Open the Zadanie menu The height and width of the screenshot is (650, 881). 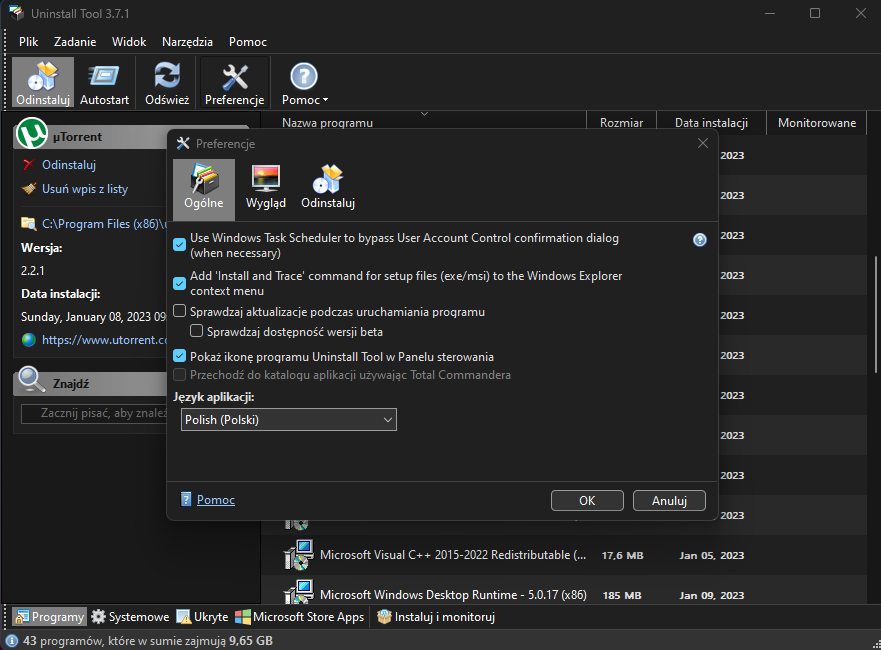75,42
